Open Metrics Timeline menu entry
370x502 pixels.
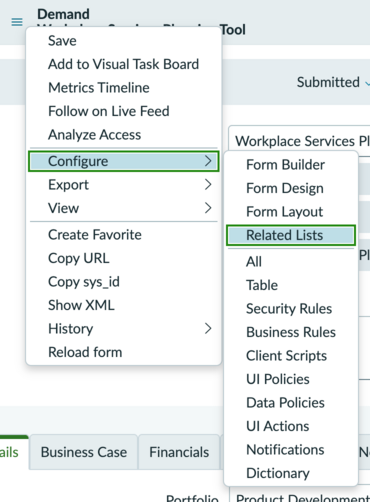(x=124, y=88)
